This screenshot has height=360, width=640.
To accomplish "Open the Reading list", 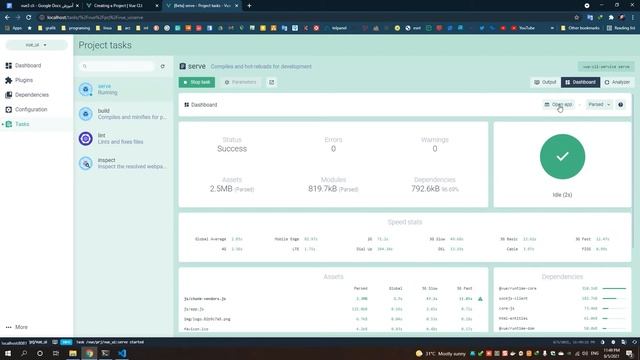I will [x=621, y=28].
